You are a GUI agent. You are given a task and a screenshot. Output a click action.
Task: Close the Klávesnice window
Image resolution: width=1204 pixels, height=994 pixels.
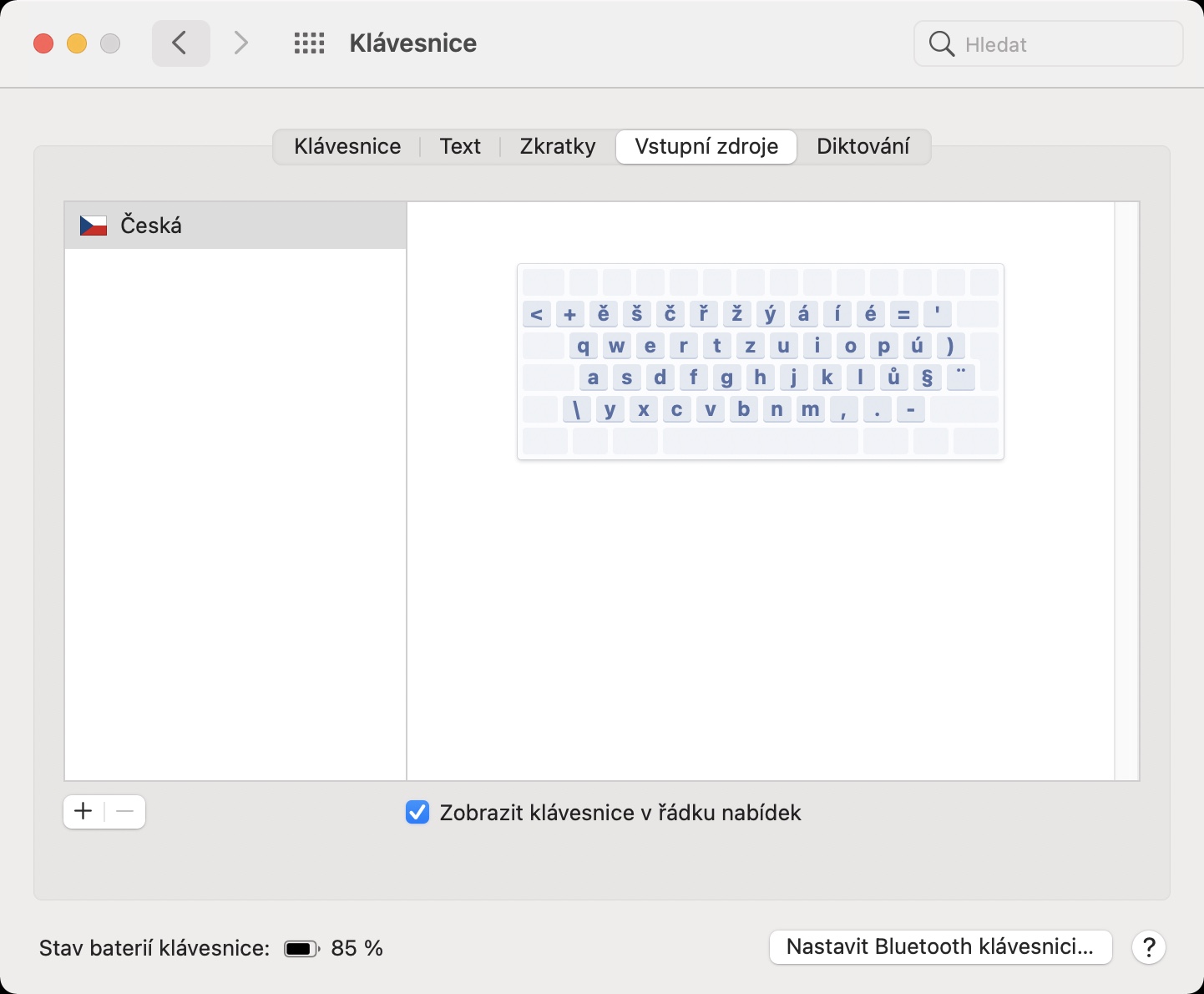43,43
